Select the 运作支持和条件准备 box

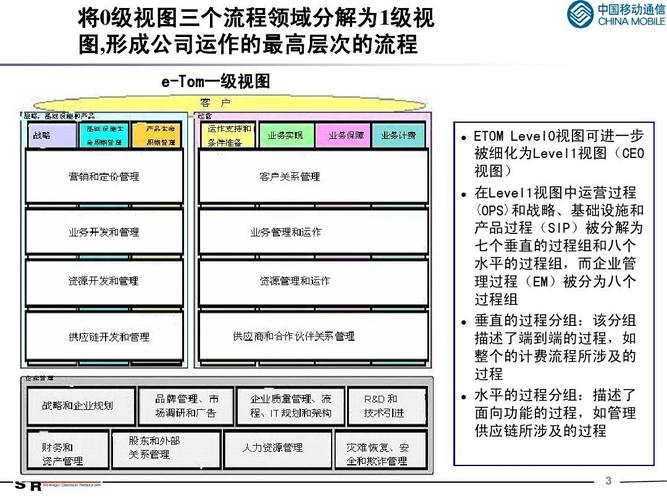228,135
